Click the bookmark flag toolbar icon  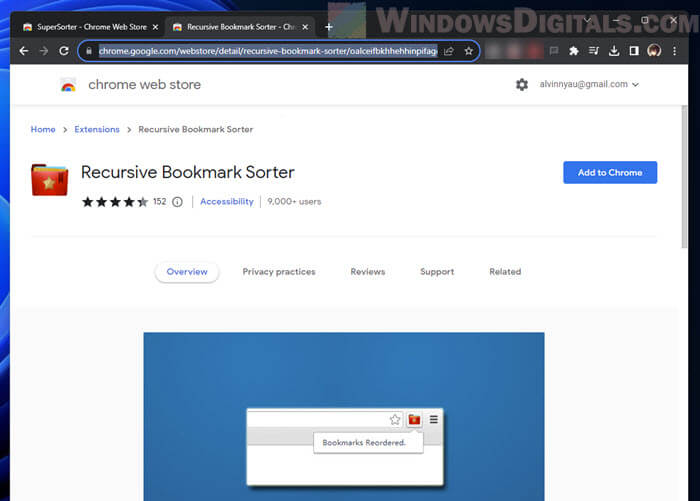554,51
